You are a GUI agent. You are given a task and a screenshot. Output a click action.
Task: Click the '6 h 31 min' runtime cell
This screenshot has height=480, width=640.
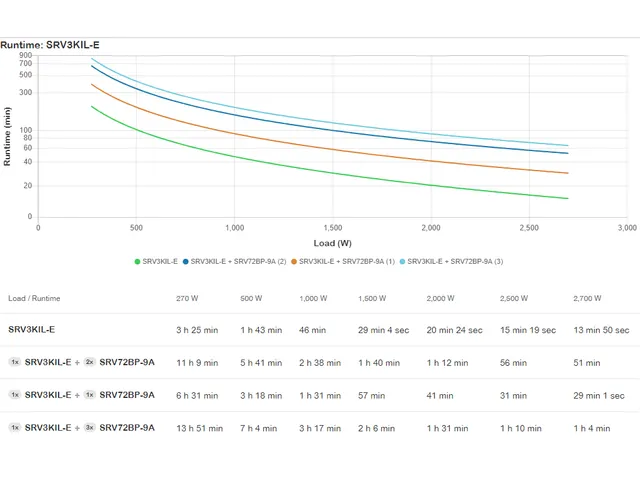point(197,396)
